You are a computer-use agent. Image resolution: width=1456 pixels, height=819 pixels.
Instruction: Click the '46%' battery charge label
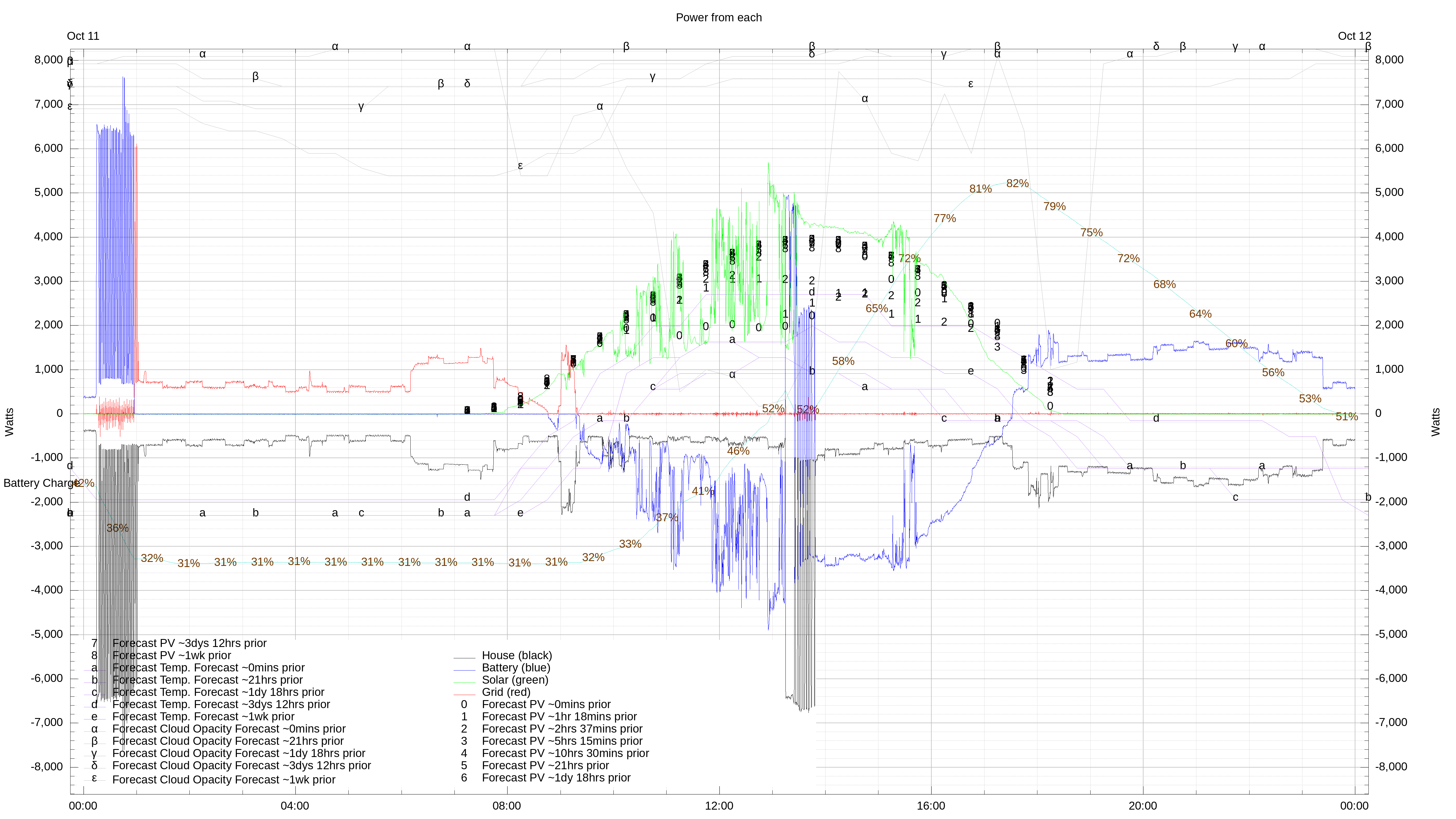738,451
